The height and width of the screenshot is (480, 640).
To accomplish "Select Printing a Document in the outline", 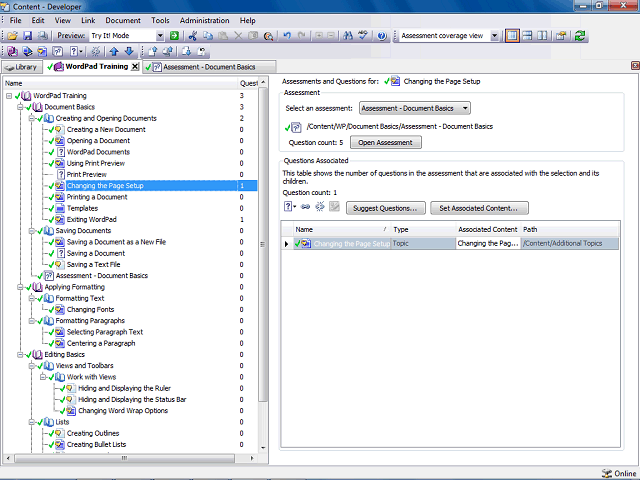I will [x=97, y=197].
